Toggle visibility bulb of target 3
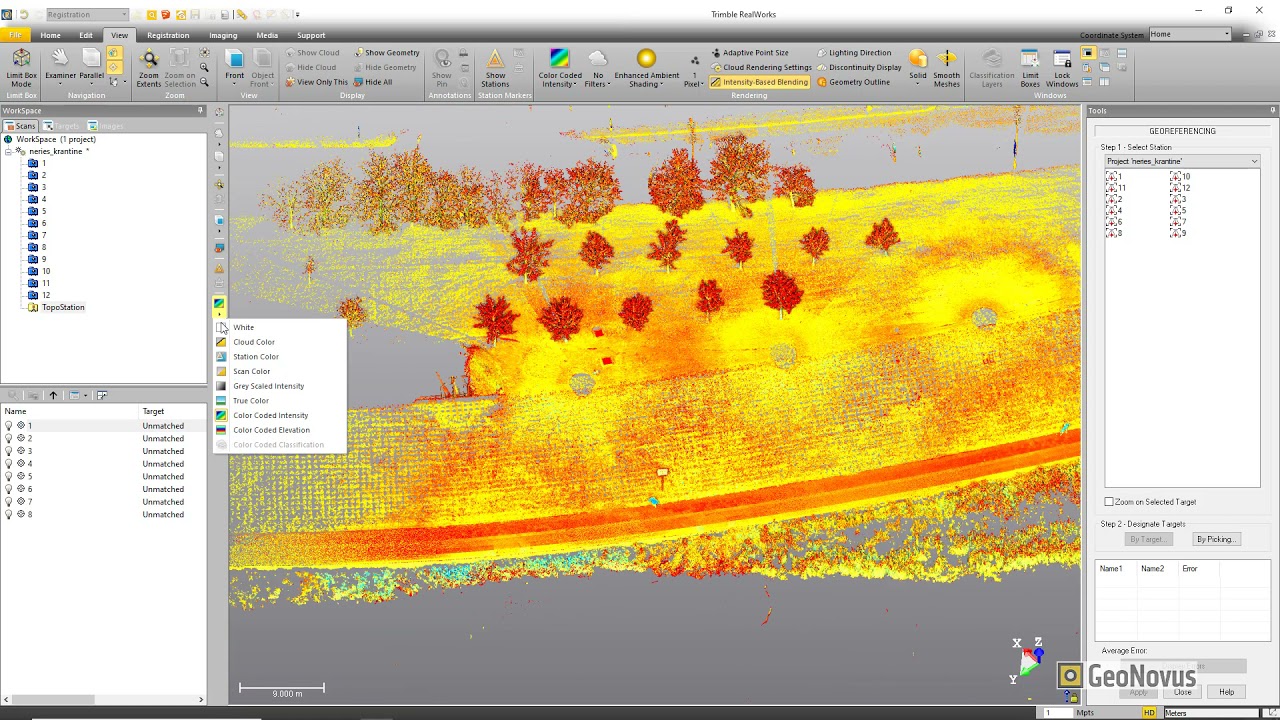The height and width of the screenshot is (720, 1280). pos(9,451)
